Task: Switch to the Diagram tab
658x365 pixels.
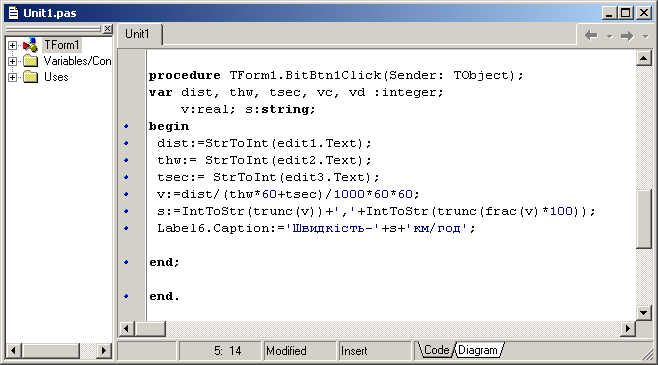Action: (478, 350)
